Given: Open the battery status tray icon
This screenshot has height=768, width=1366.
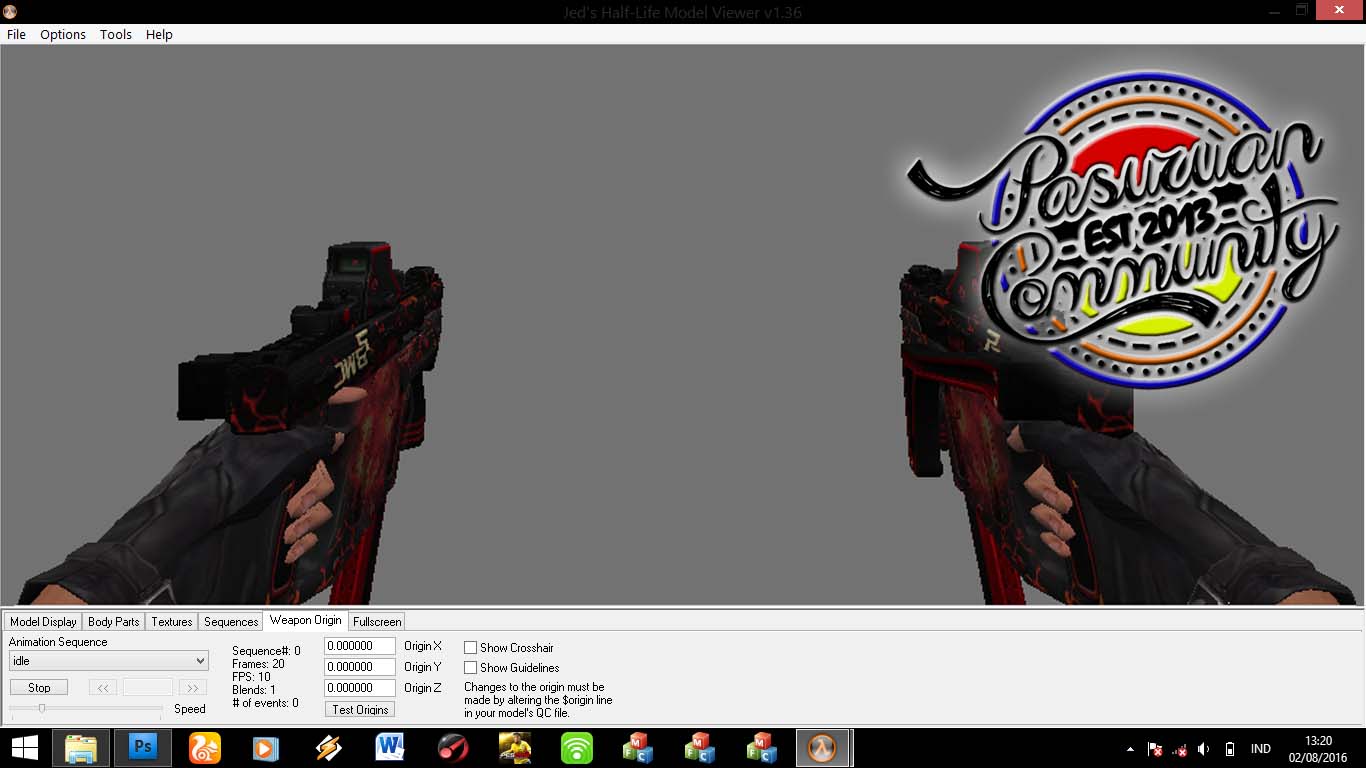Looking at the screenshot, I should 1229,749.
